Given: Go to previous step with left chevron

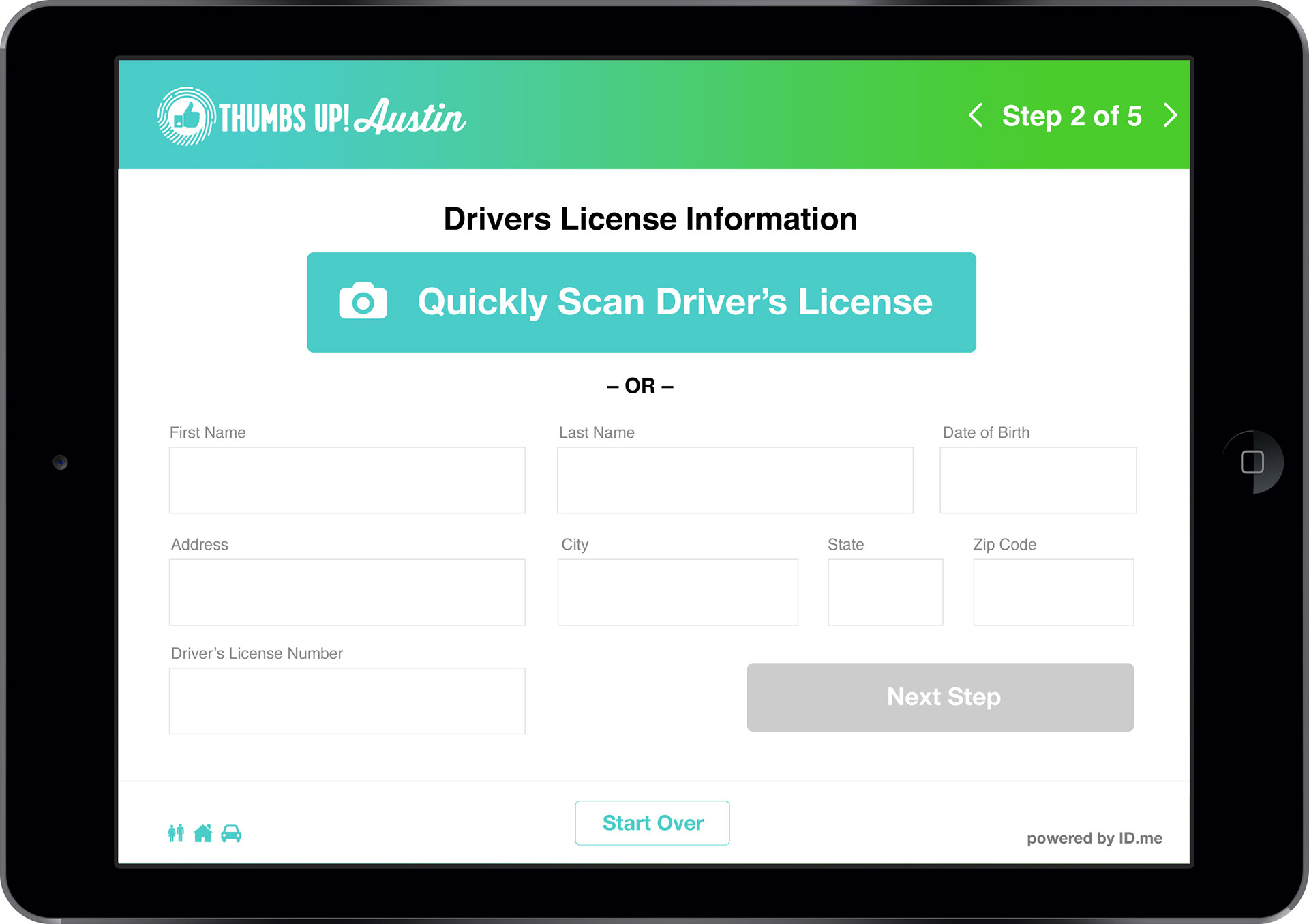Looking at the screenshot, I should (x=976, y=115).
